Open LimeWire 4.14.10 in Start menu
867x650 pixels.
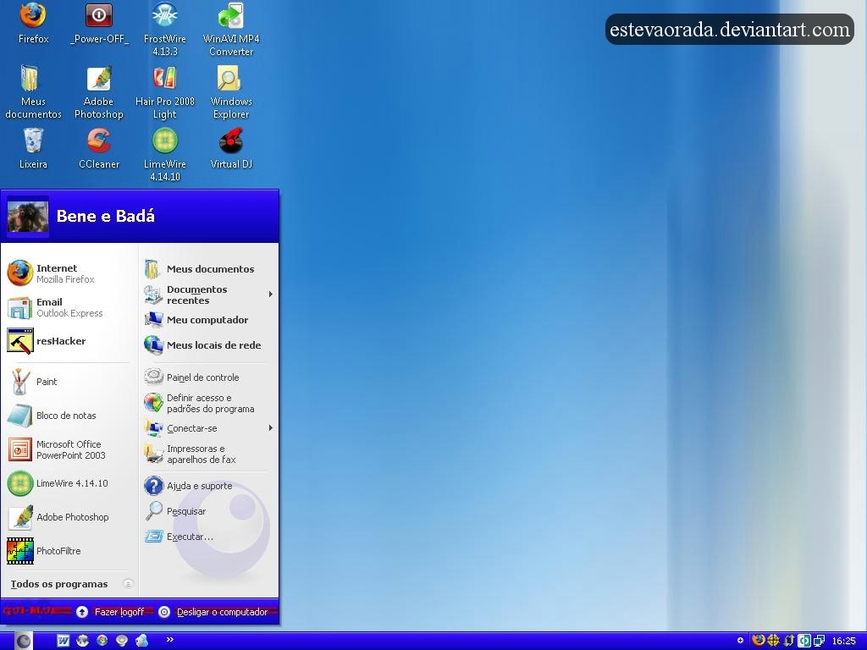69,483
